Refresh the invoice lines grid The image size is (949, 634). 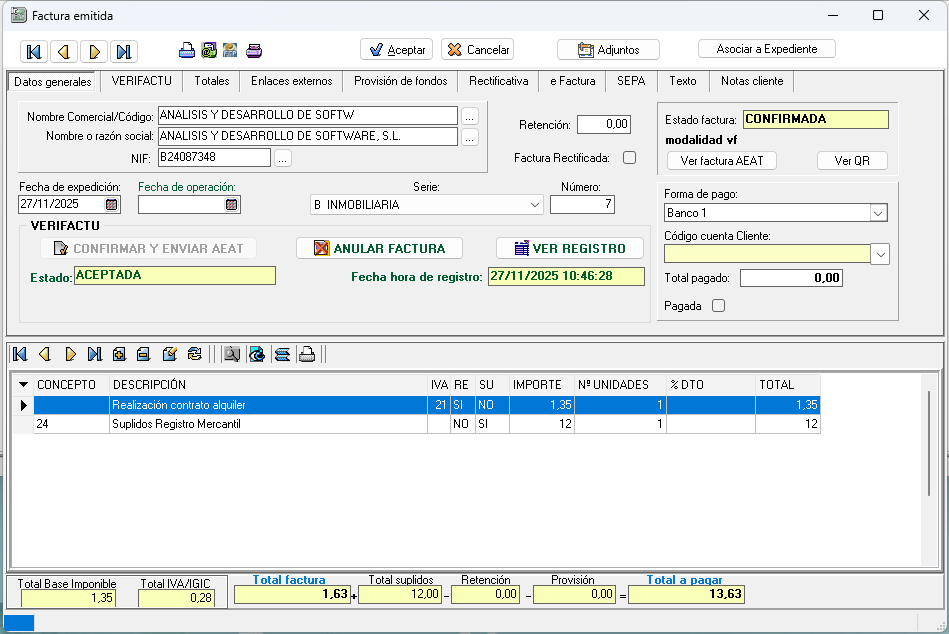tap(194, 354)
